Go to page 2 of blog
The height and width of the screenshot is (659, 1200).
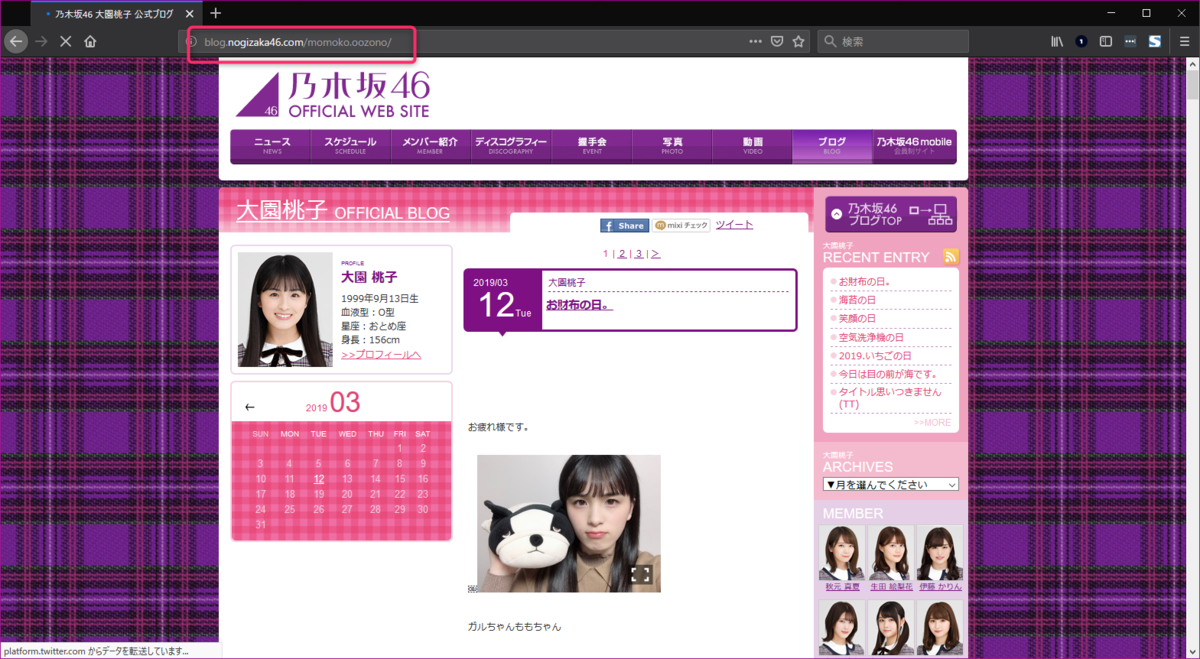(x=621, y=254)
